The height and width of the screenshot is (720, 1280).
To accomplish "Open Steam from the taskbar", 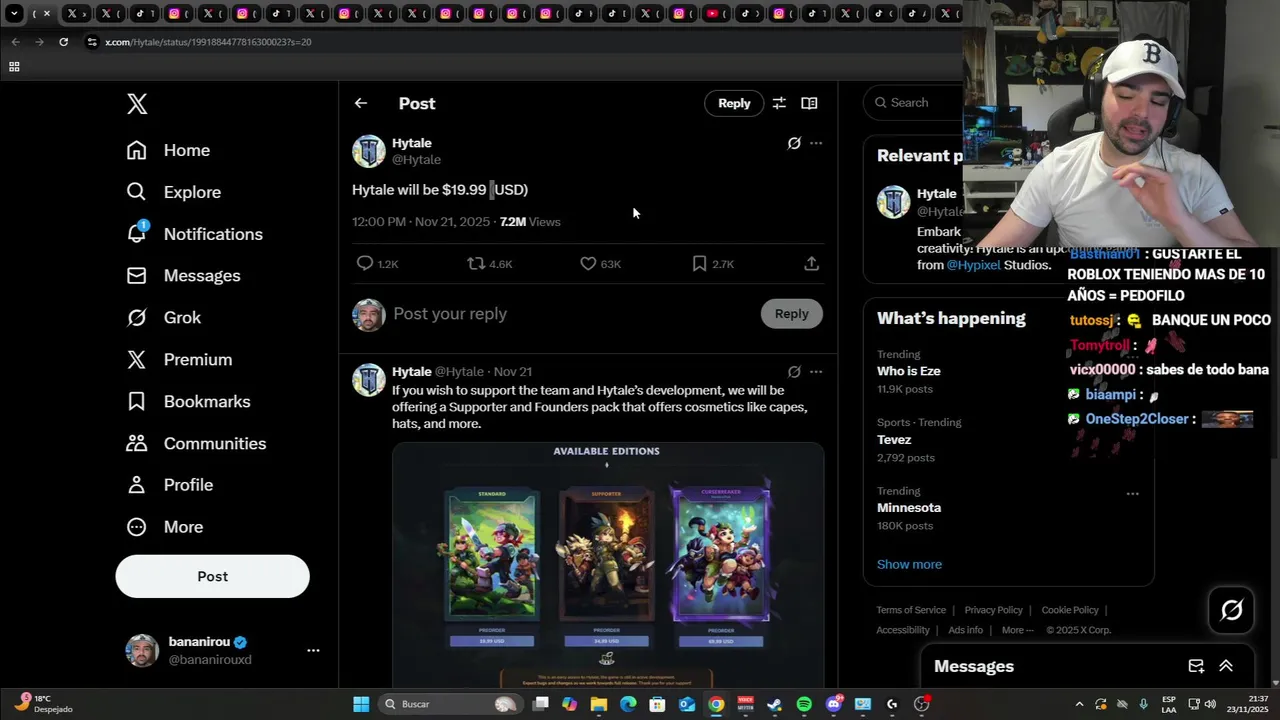I will tap(774, 704).
